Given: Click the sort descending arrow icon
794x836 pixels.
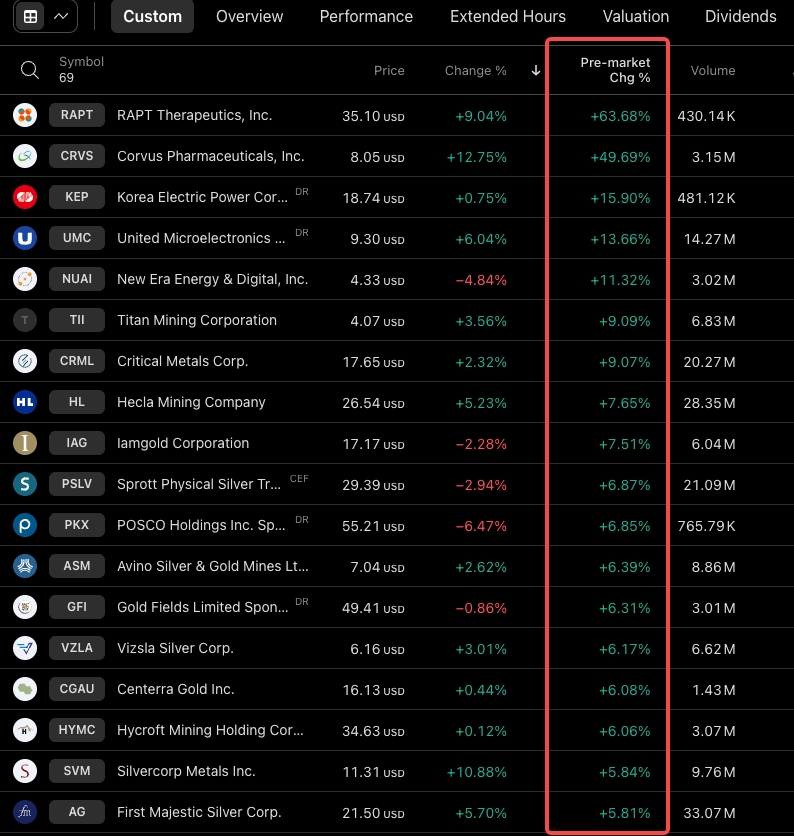Looking at the screenshot, I should (536, 70).
